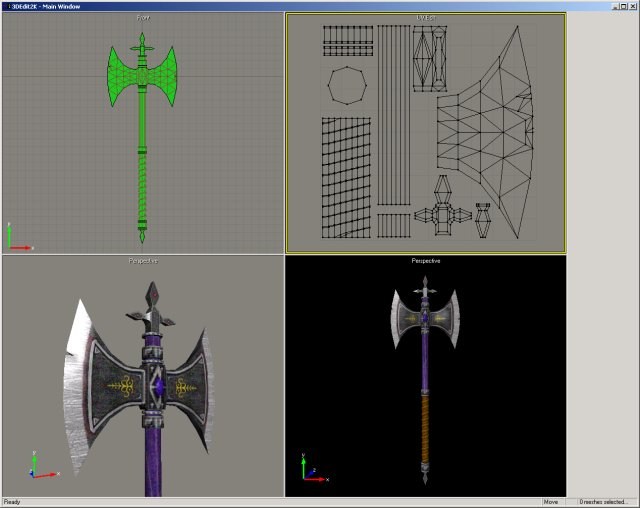Click the Perspective label of the black viewport

coord(426,261)
